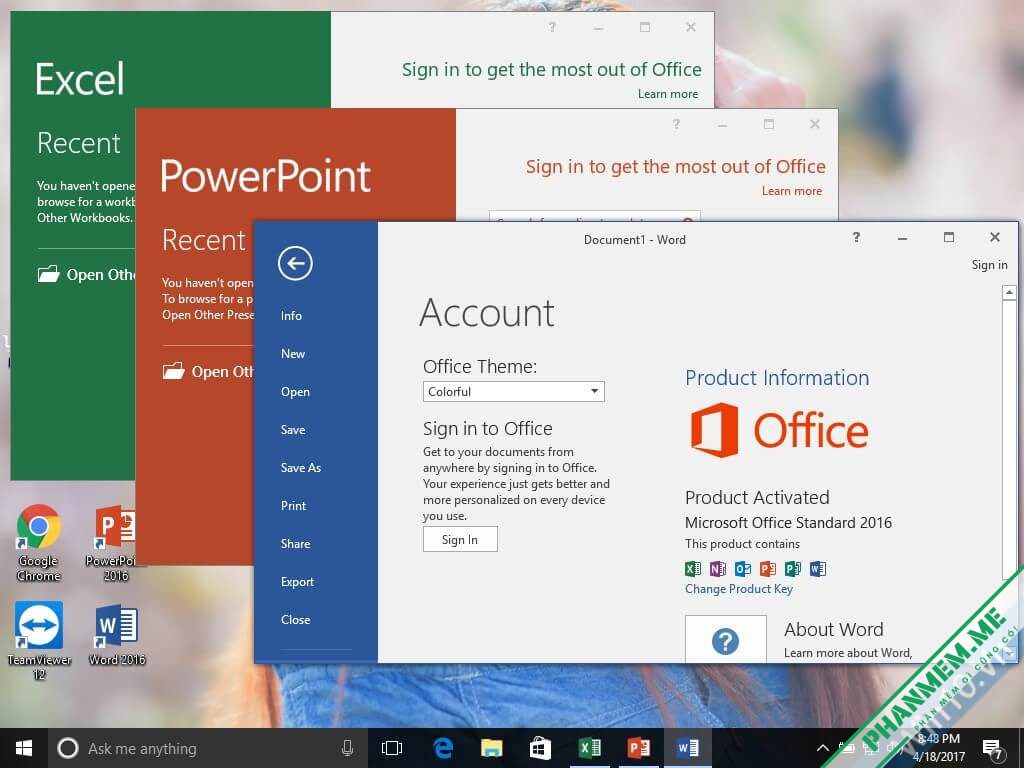Screen dimensions: 1024x768
Task: Switch to PowerPoint via taskbar icon
Action: point(638,748)
